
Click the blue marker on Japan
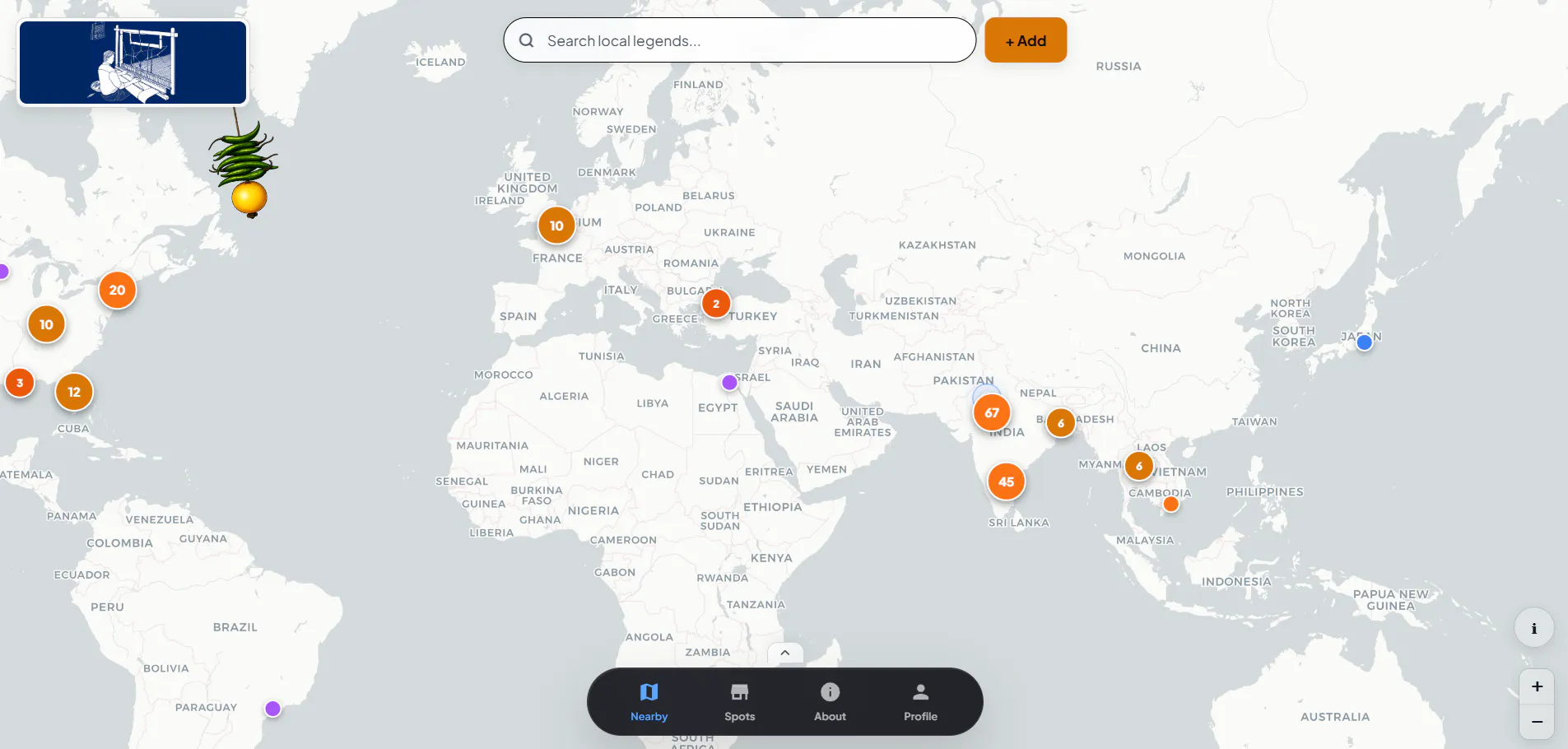[1364, 342]
